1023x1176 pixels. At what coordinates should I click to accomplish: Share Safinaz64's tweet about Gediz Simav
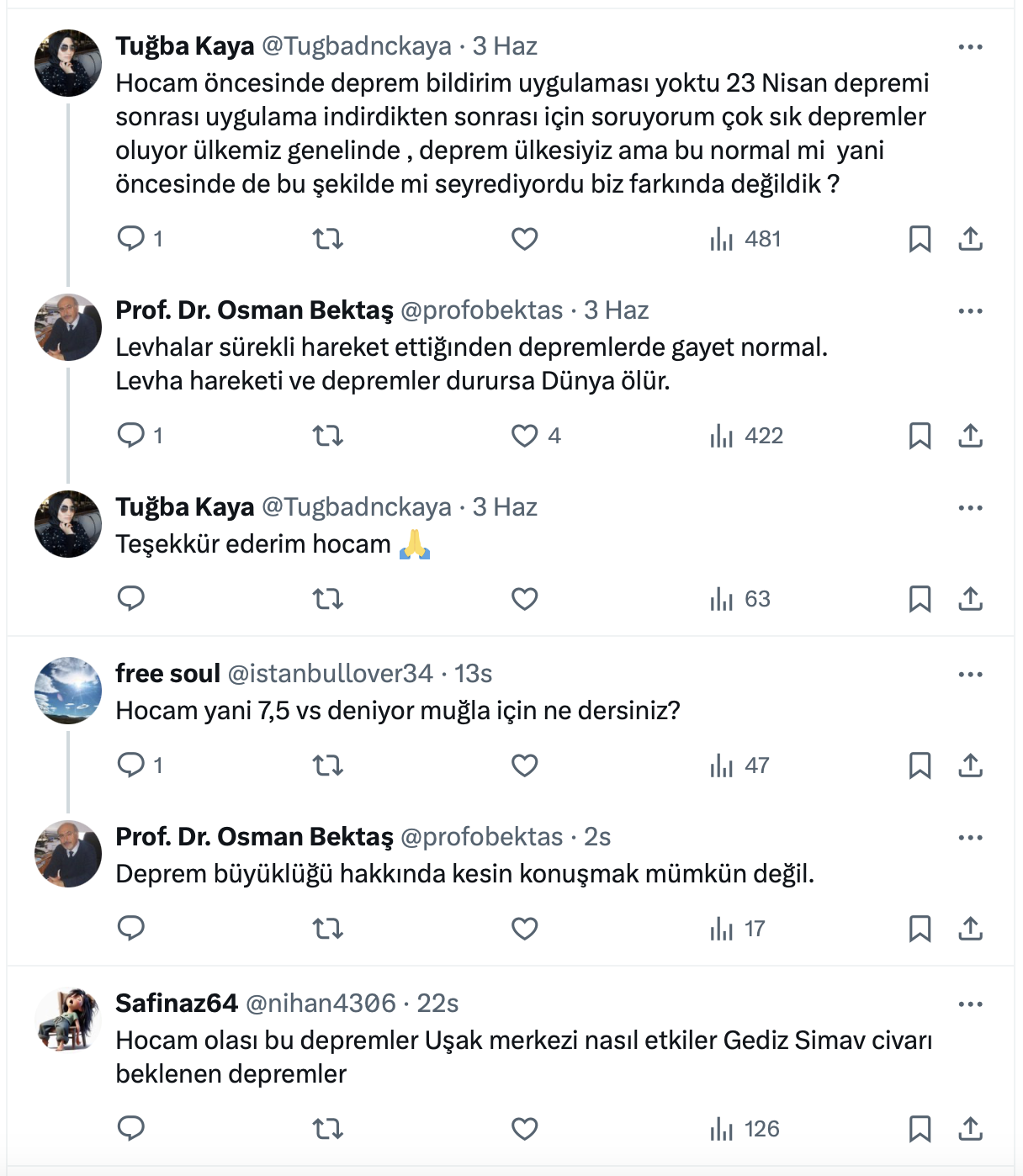tap(970, 1129)
